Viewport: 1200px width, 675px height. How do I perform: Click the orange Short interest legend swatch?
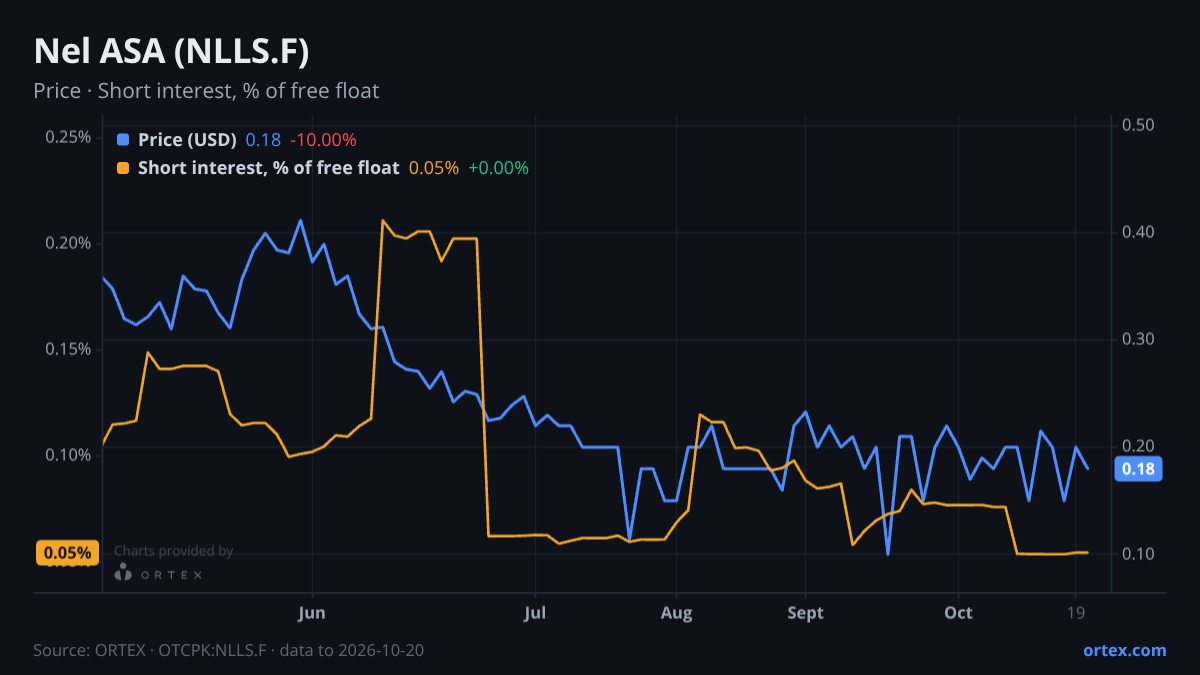pos(123,168)
